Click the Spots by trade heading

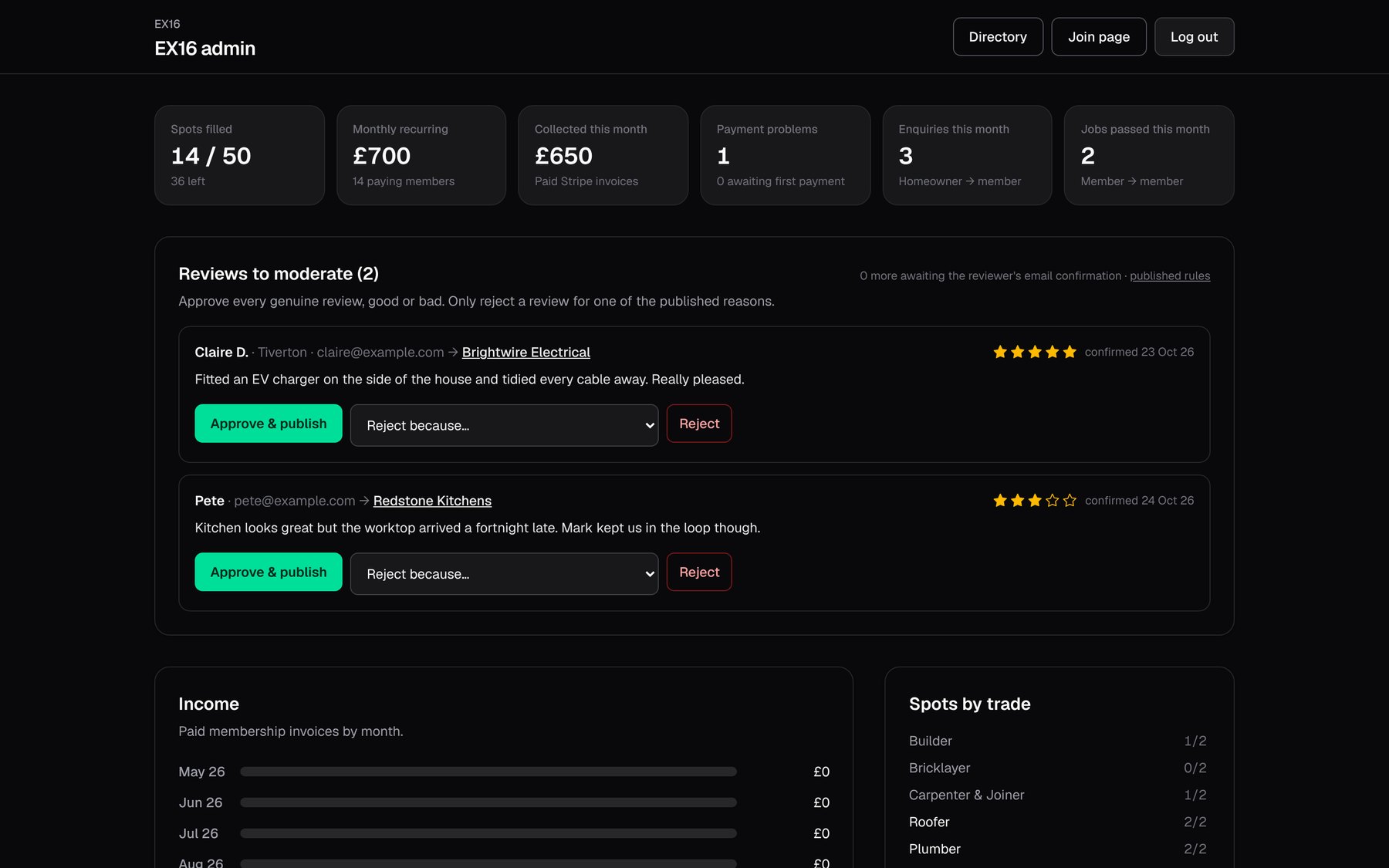click(x=969, y=704)
